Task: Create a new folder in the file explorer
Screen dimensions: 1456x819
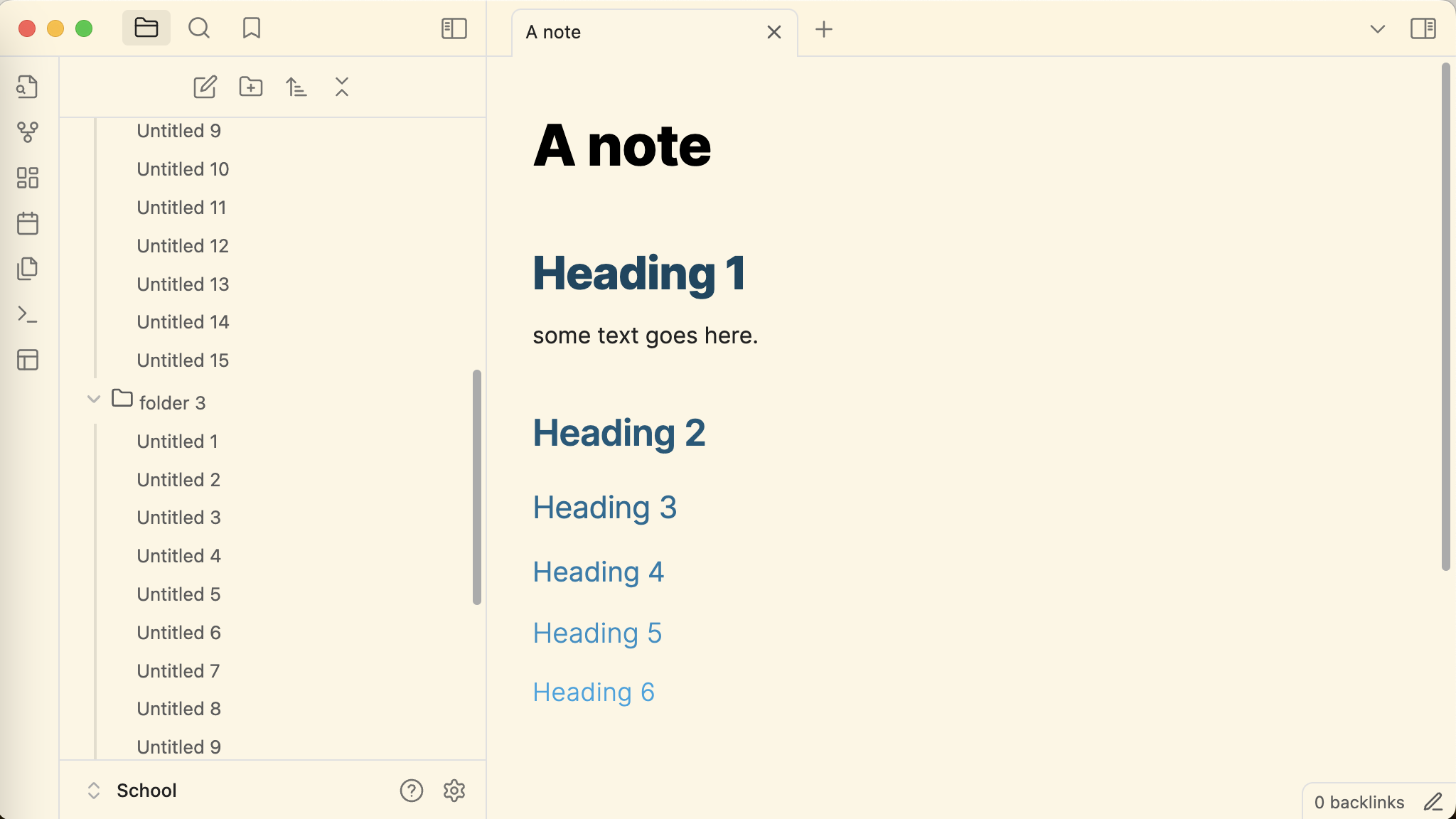Action: (250, 87)
